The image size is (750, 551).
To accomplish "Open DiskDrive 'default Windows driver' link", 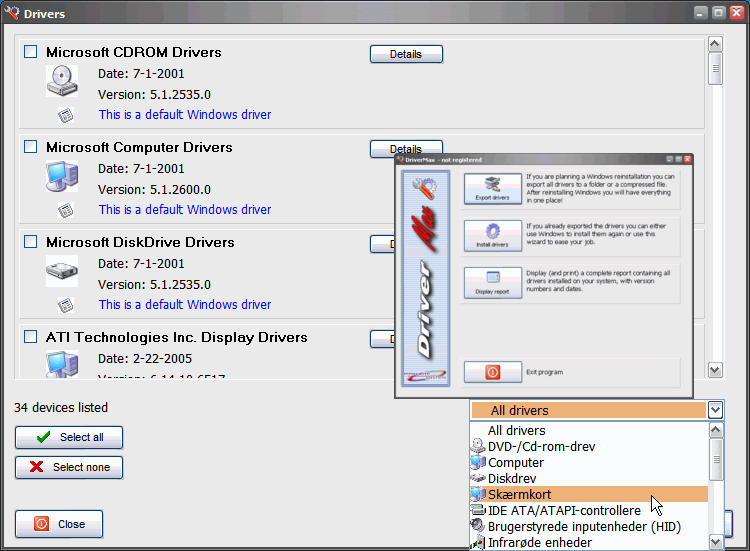I will [185, 305].
